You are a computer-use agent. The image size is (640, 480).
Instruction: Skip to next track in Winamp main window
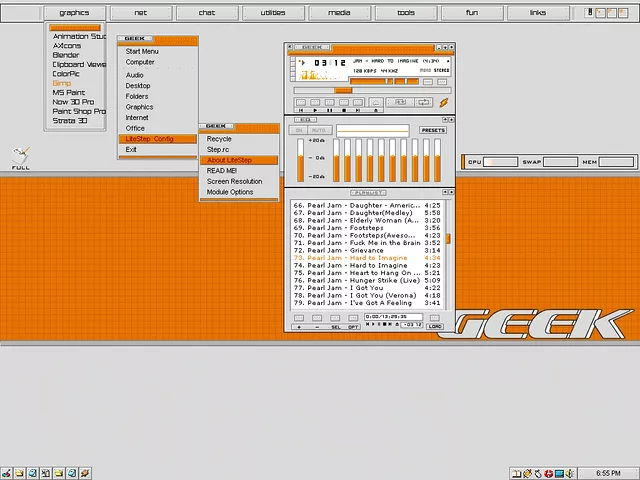pos(358,102)
